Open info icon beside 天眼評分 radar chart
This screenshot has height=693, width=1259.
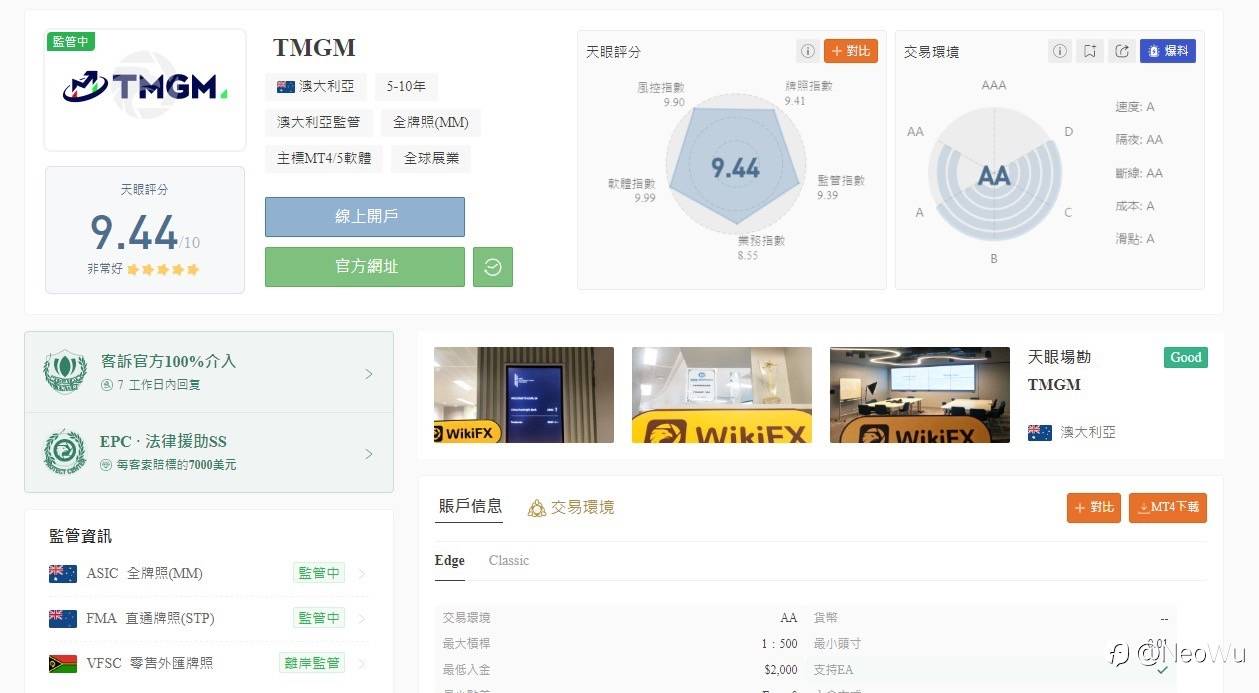click(807, 51)
